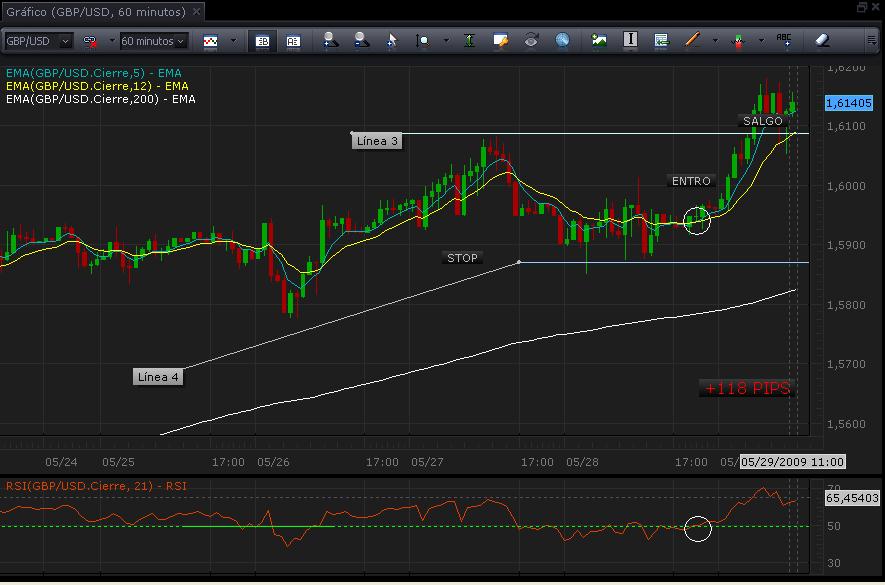Expand the chart type dropdown arrow

[x=233, y=41]
